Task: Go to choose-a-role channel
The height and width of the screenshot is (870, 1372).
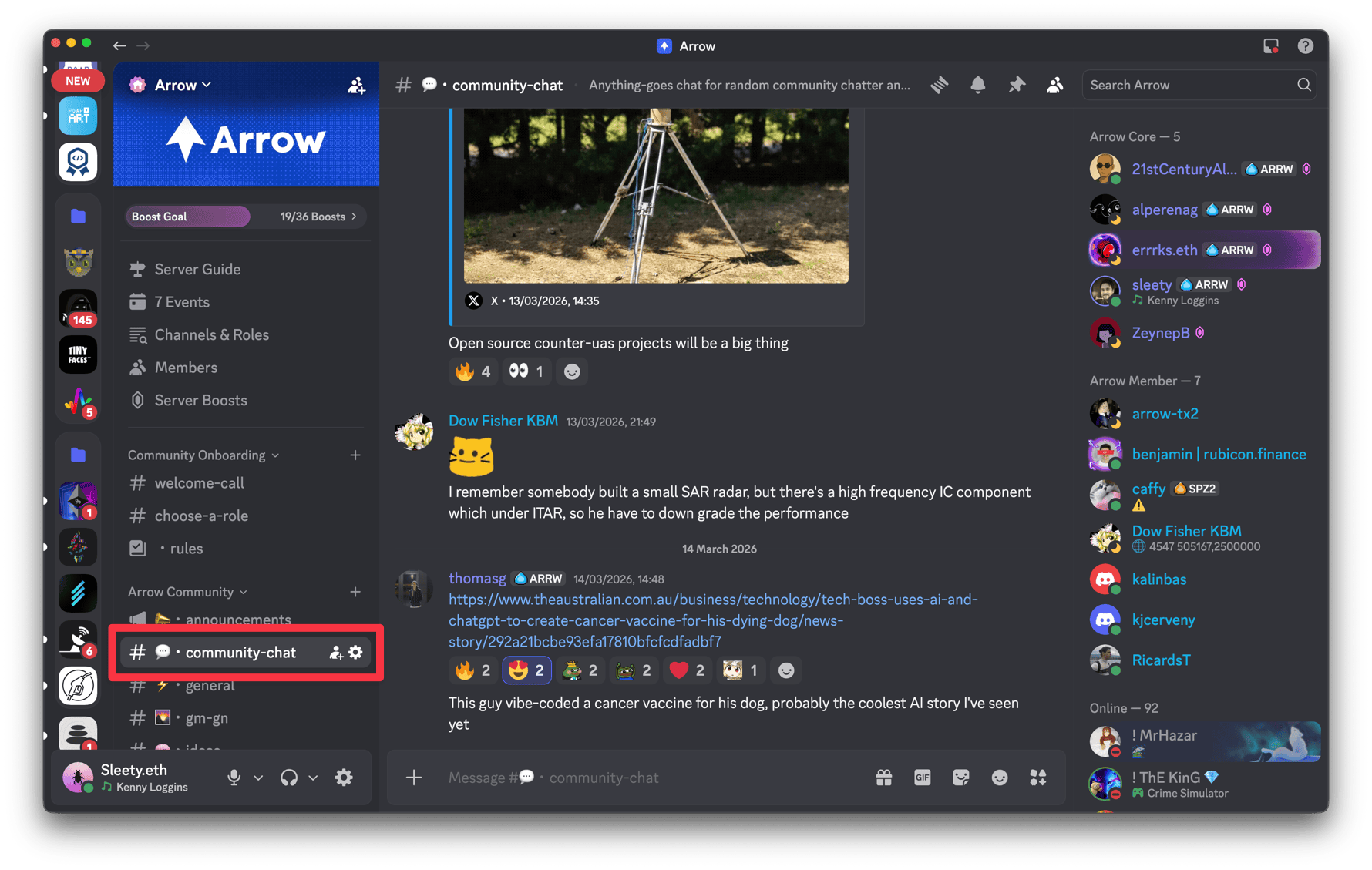Action: [x=245, y=516]
